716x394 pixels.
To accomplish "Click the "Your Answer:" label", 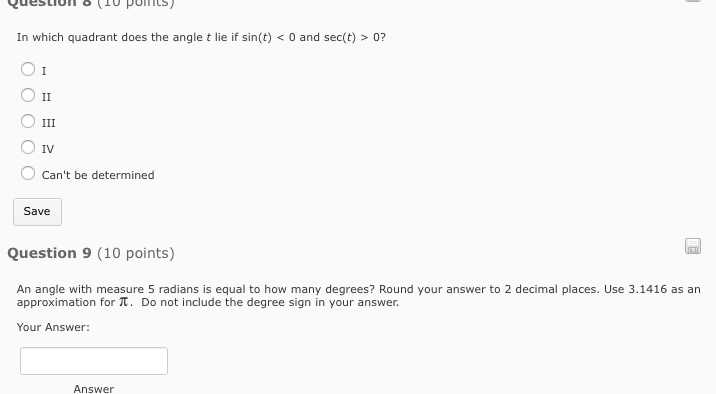I will tap(53, 327).
